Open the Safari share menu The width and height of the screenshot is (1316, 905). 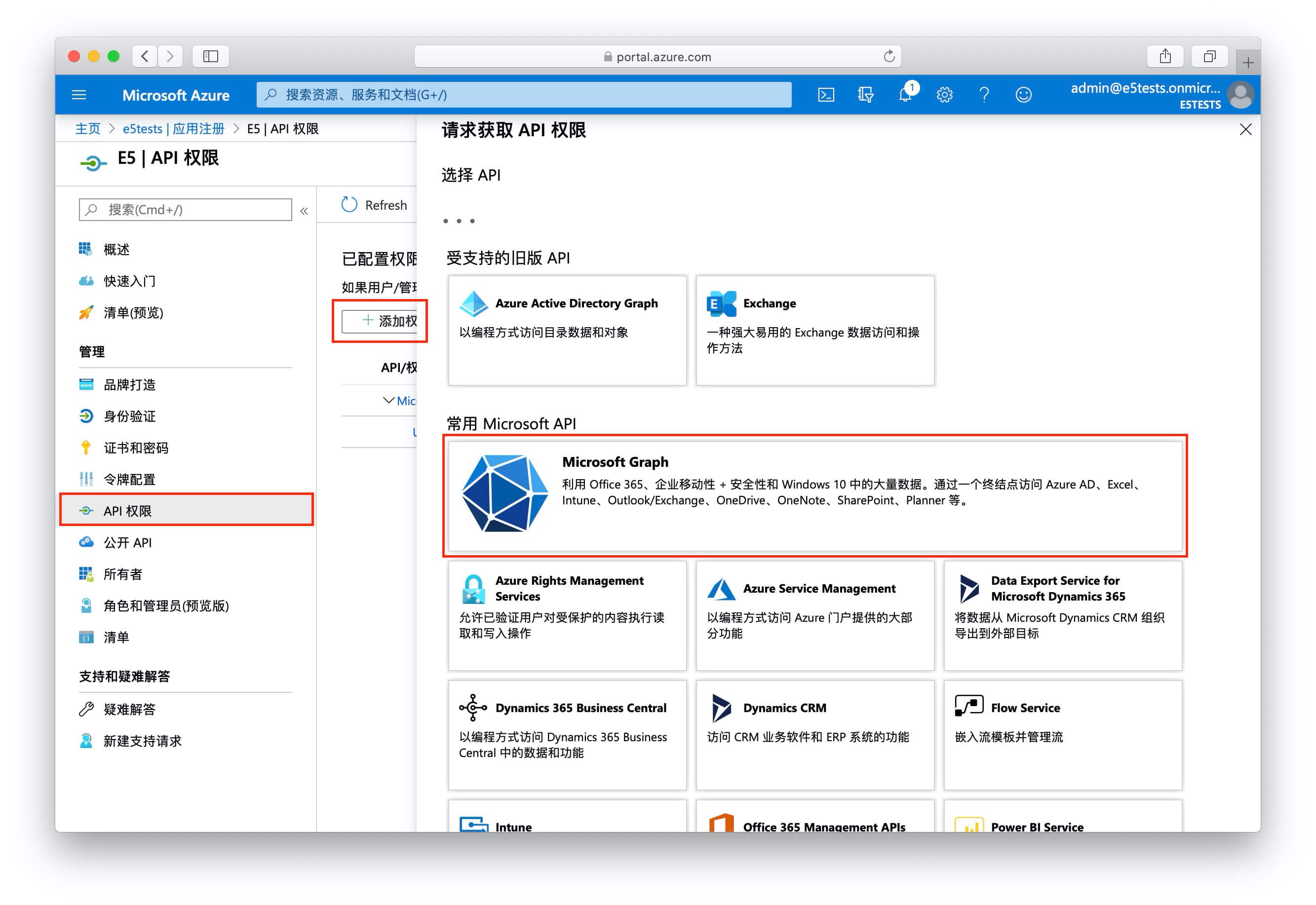[1165, 56]
